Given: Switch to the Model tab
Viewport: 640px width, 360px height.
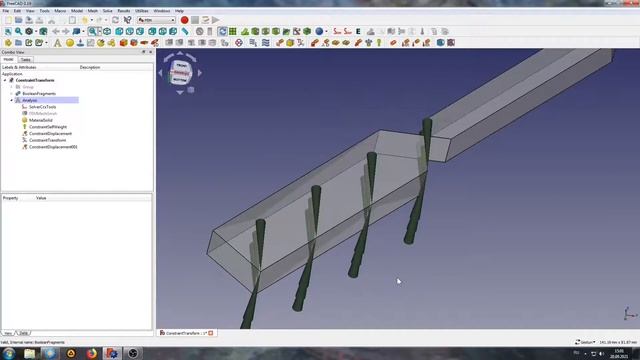Looking at the screenshot, I should pyautogui.click(x=9, y=60).
